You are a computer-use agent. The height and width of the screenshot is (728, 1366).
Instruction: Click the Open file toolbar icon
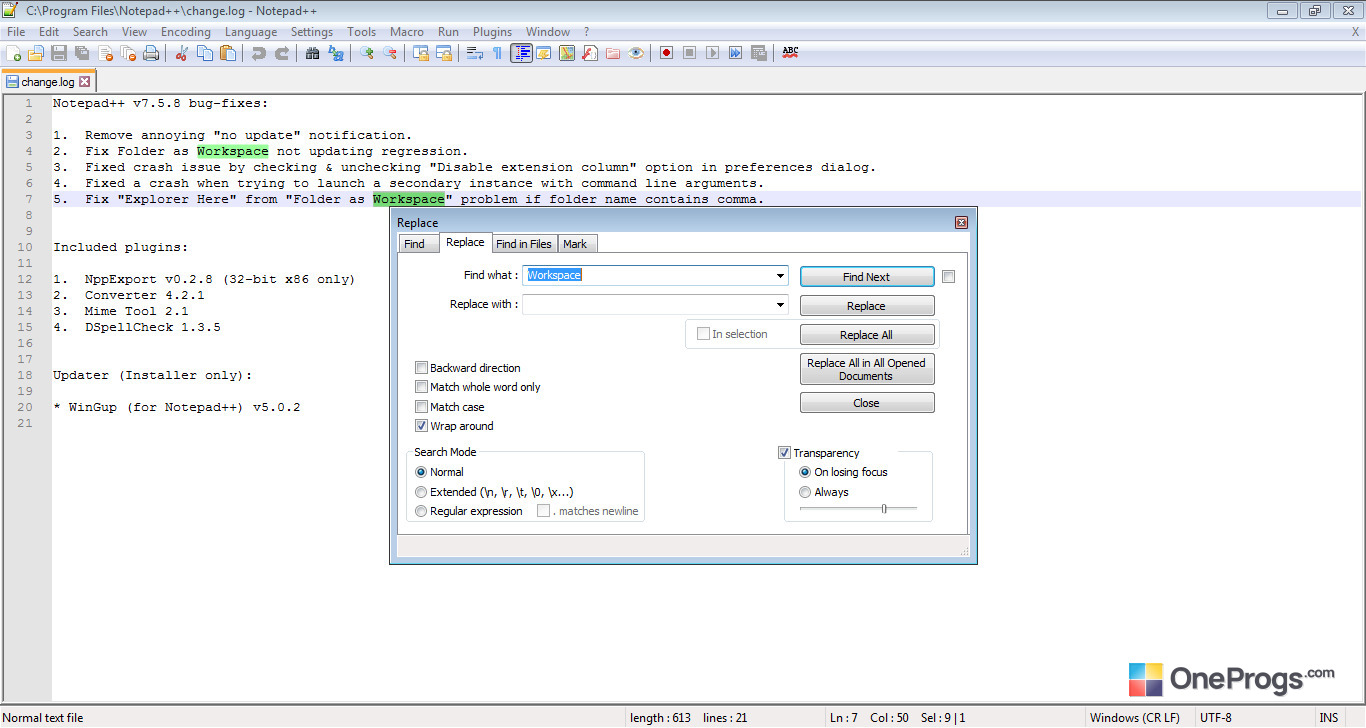pos(36,53)
